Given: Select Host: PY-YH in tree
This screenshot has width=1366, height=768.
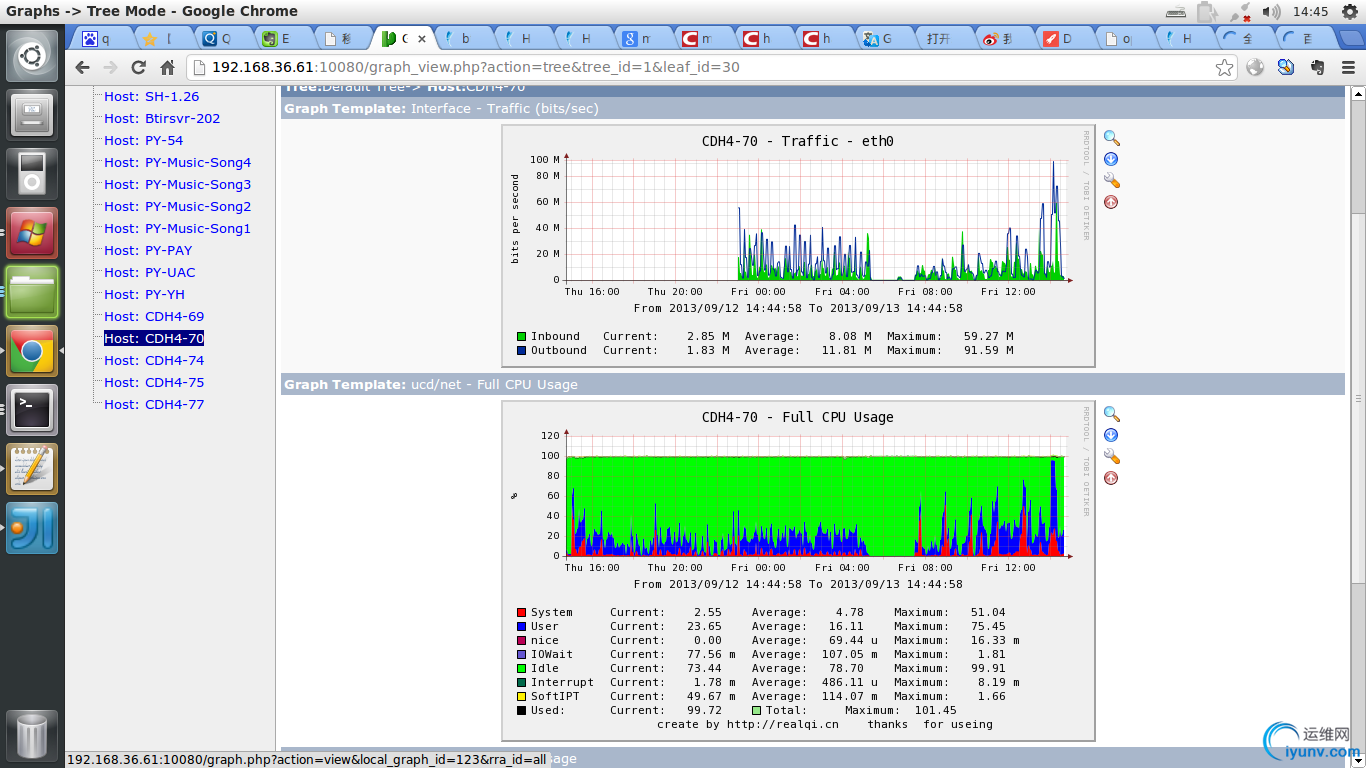Looking at the screenshot, I should [144, 294].
